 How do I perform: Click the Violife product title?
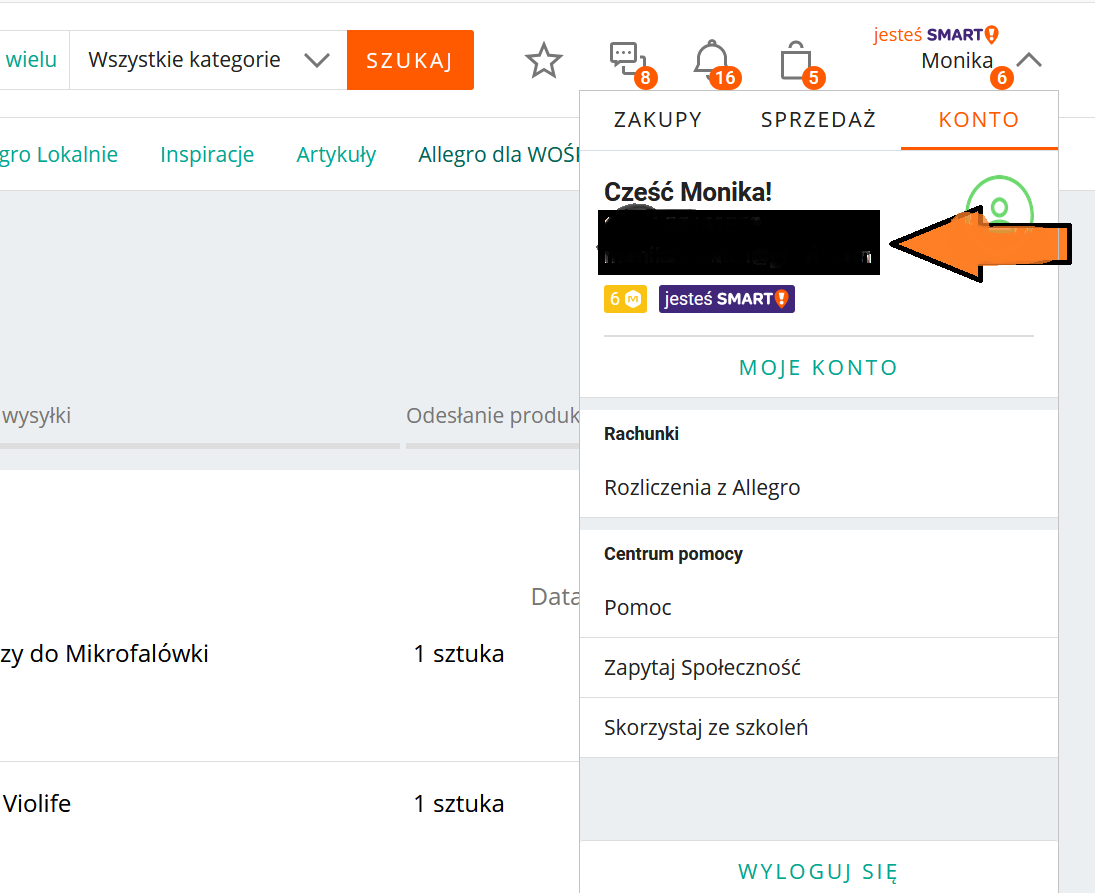(x=36, y=804)
